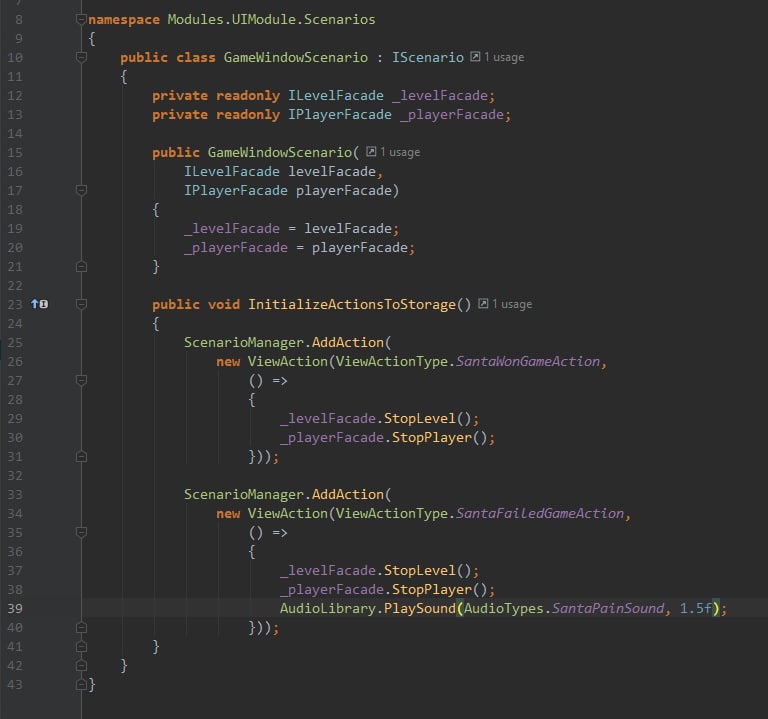768x719 pixels.
Task: Click the IScenario interface name
Action: pos(428,57)
